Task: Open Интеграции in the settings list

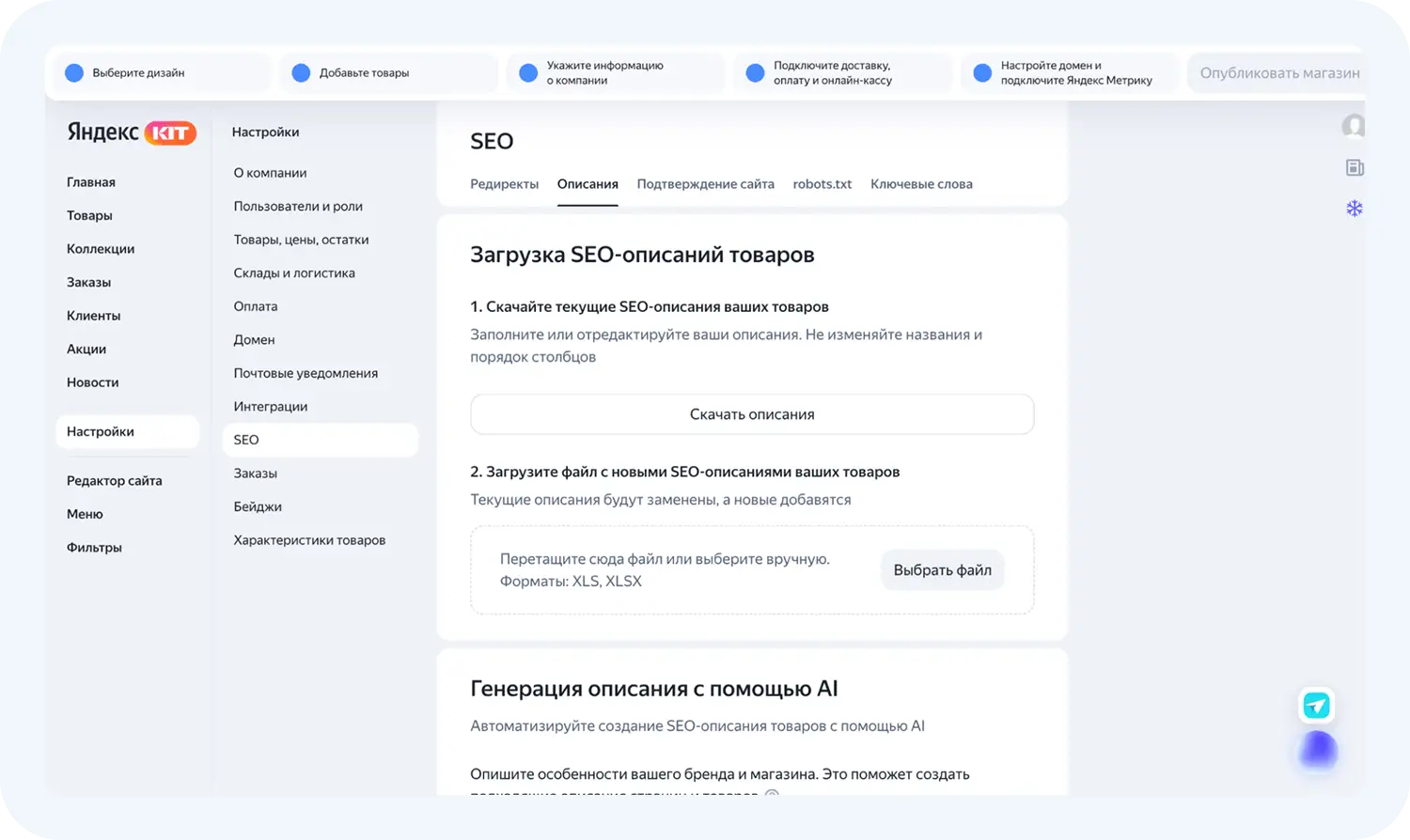Action: 271,407
